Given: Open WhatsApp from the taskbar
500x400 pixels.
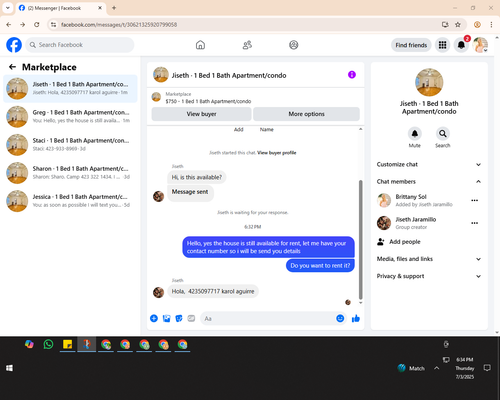Looking at the screenshot, I should 48,344.
